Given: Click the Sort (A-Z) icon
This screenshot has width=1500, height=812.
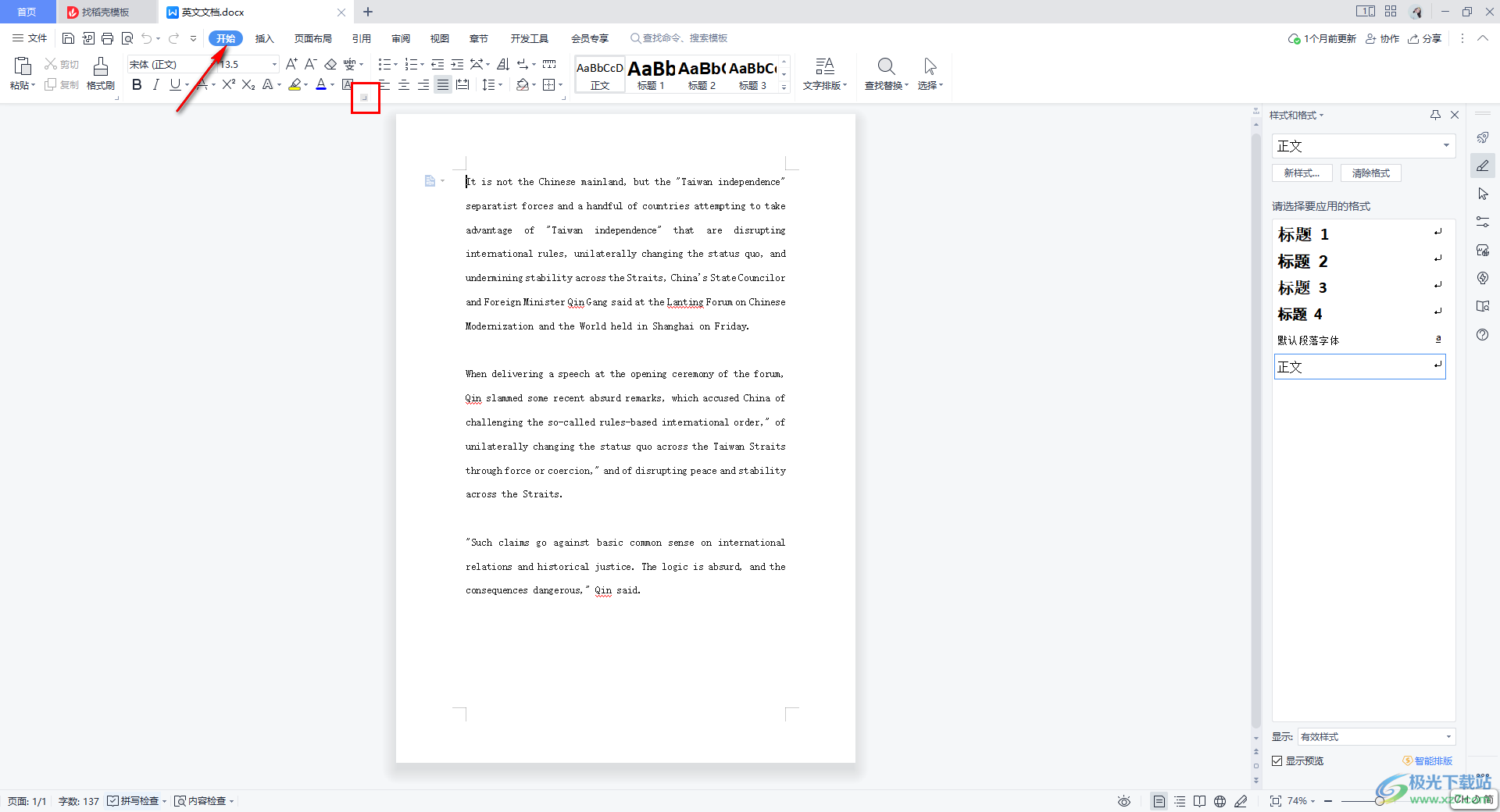Looking at the screenshot, I should (503, 64).
